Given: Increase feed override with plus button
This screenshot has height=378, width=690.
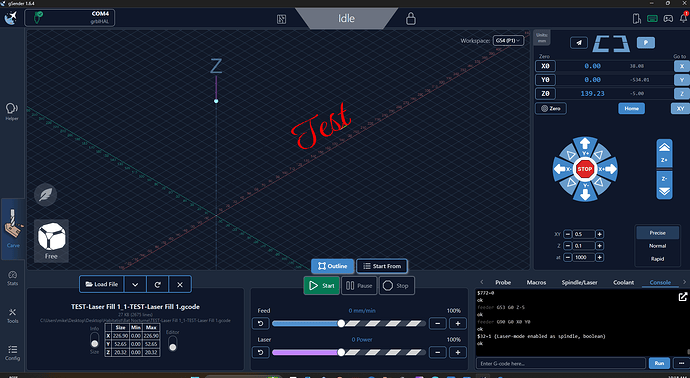Looking at the screenshot, I should [x=458, y=323].
